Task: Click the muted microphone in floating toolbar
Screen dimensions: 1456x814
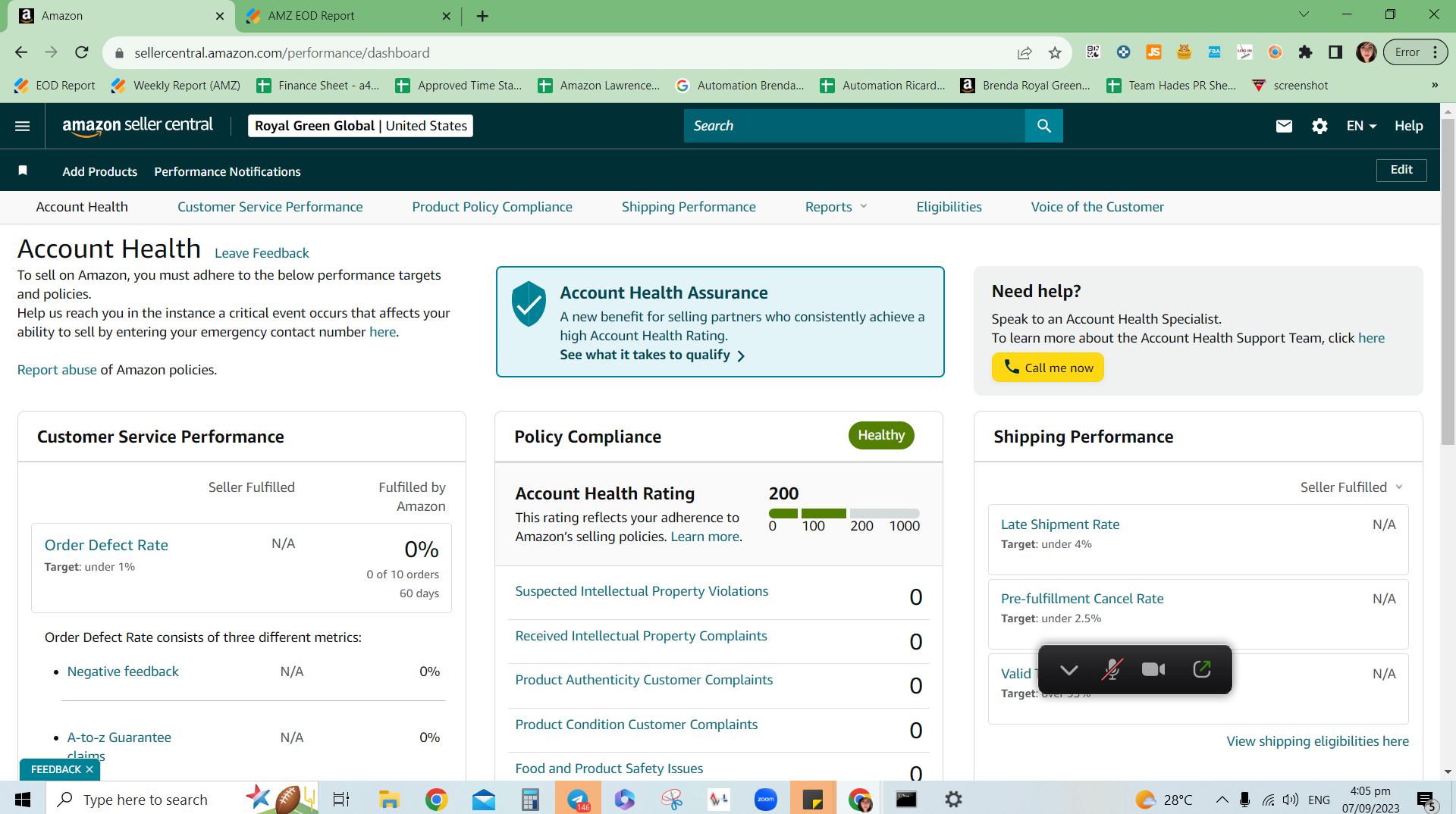Action: pyautogui.click(x=1111, y=669)
